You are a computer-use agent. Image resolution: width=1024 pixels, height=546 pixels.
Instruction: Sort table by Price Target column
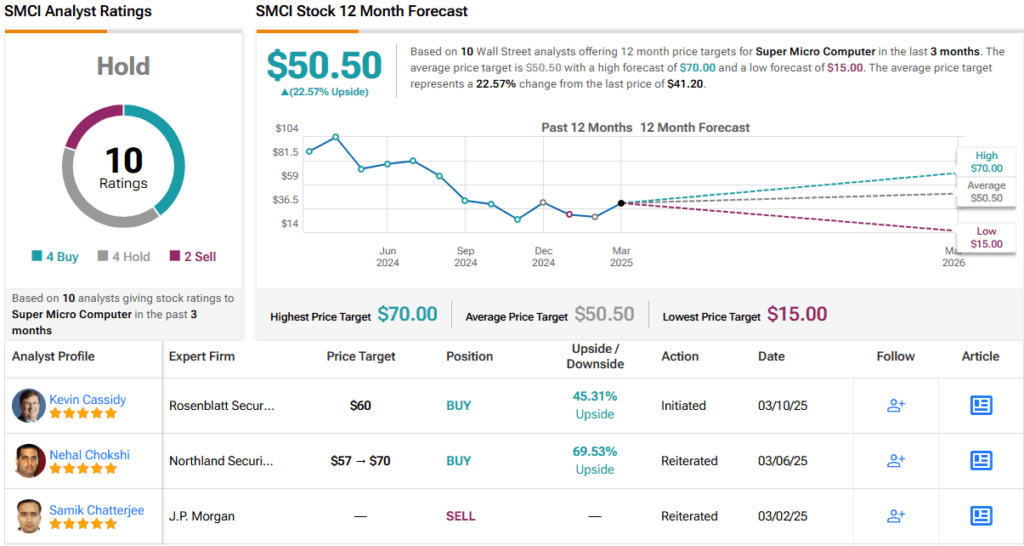click(361, 356)
